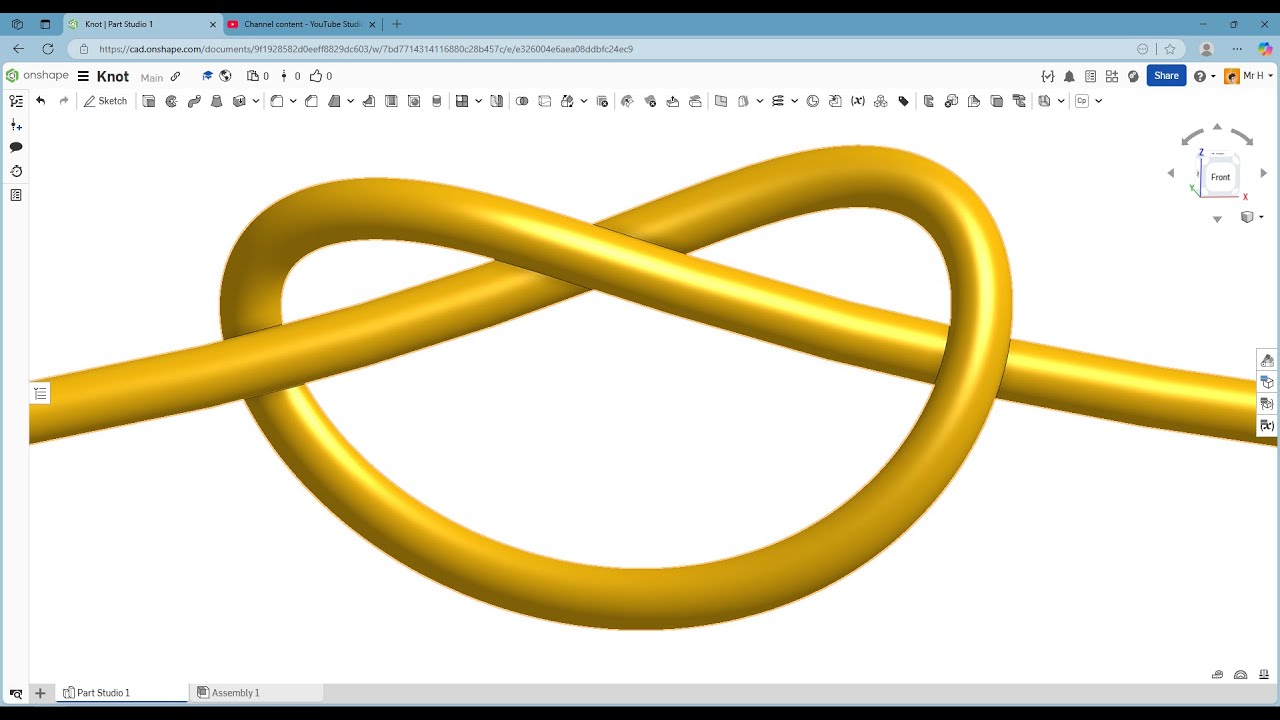
Task: Expand the Fillet tool dropdown arrow
Action: click(x=293, y=101)
